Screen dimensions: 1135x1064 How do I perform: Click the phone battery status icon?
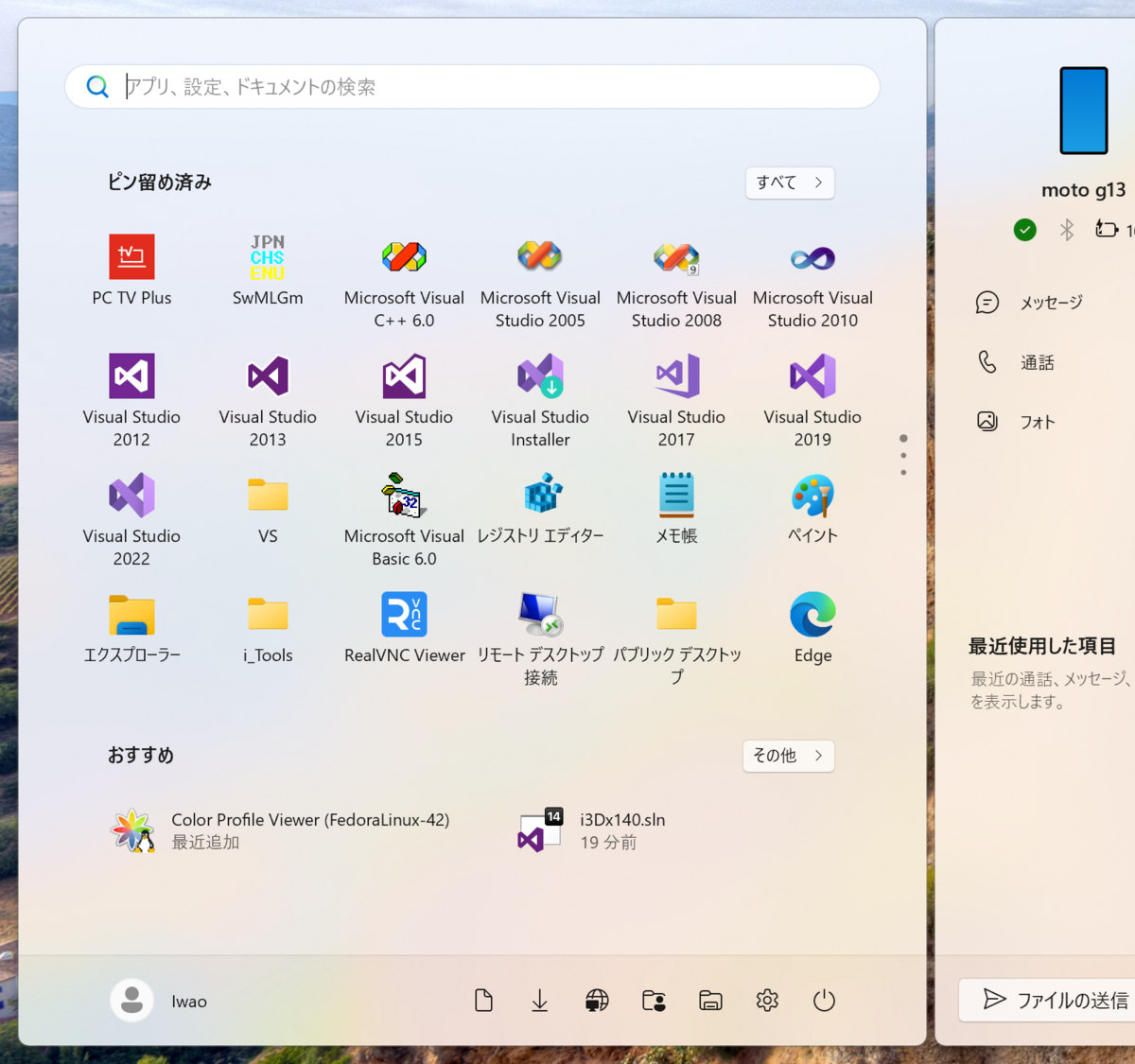pos(1107,229)
